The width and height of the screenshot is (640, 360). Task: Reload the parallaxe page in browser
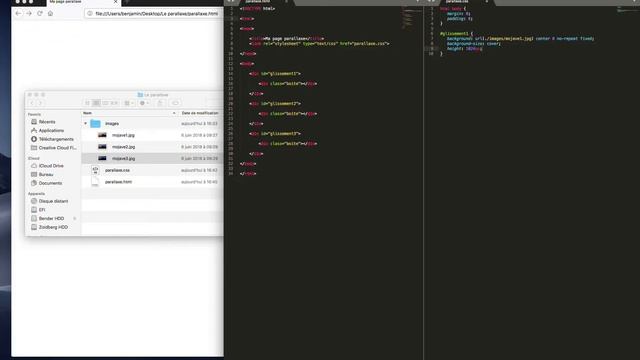click(40, 13)
